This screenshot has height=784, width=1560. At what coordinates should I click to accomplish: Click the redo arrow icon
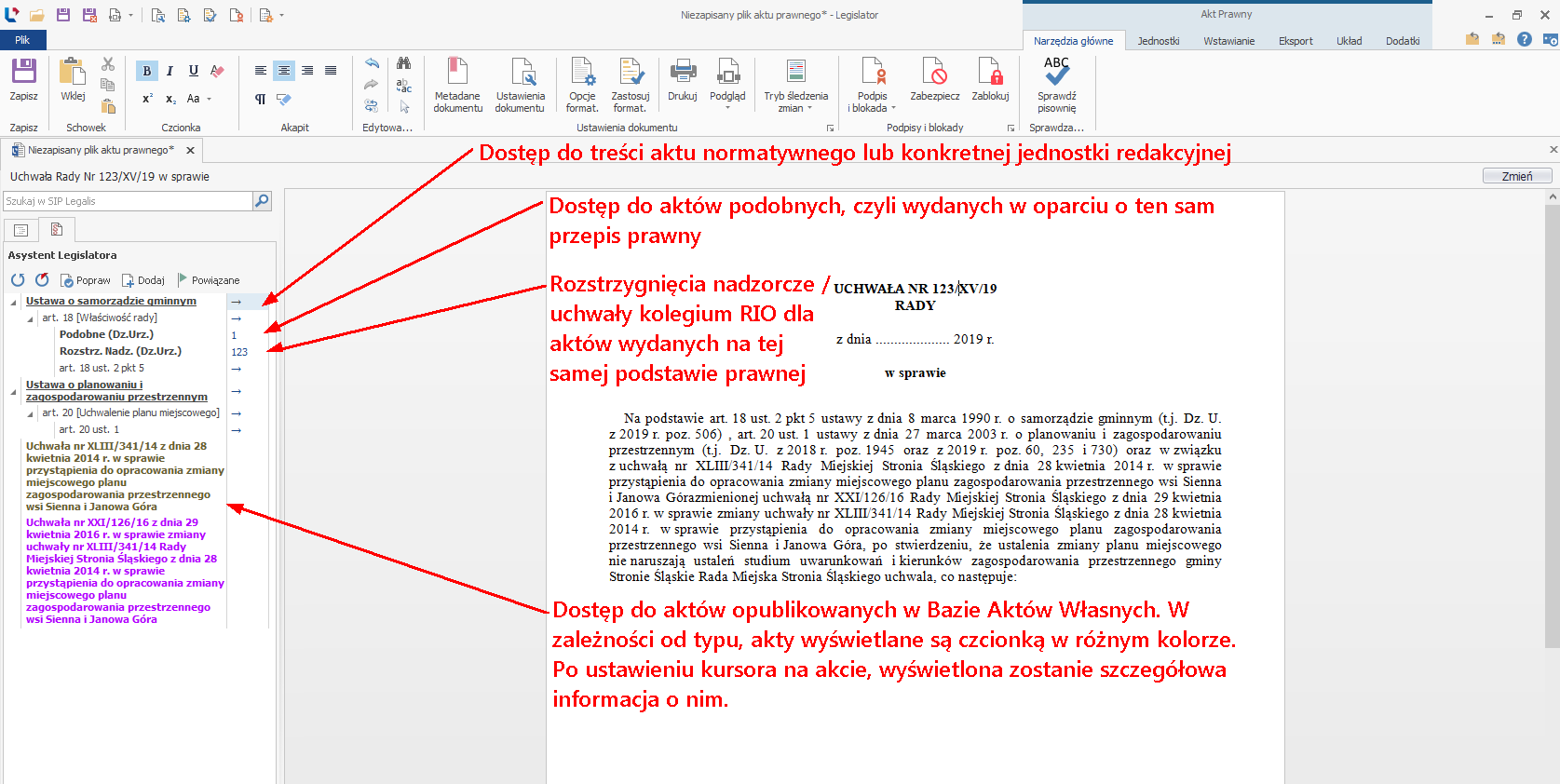click(x=372, y=85)
